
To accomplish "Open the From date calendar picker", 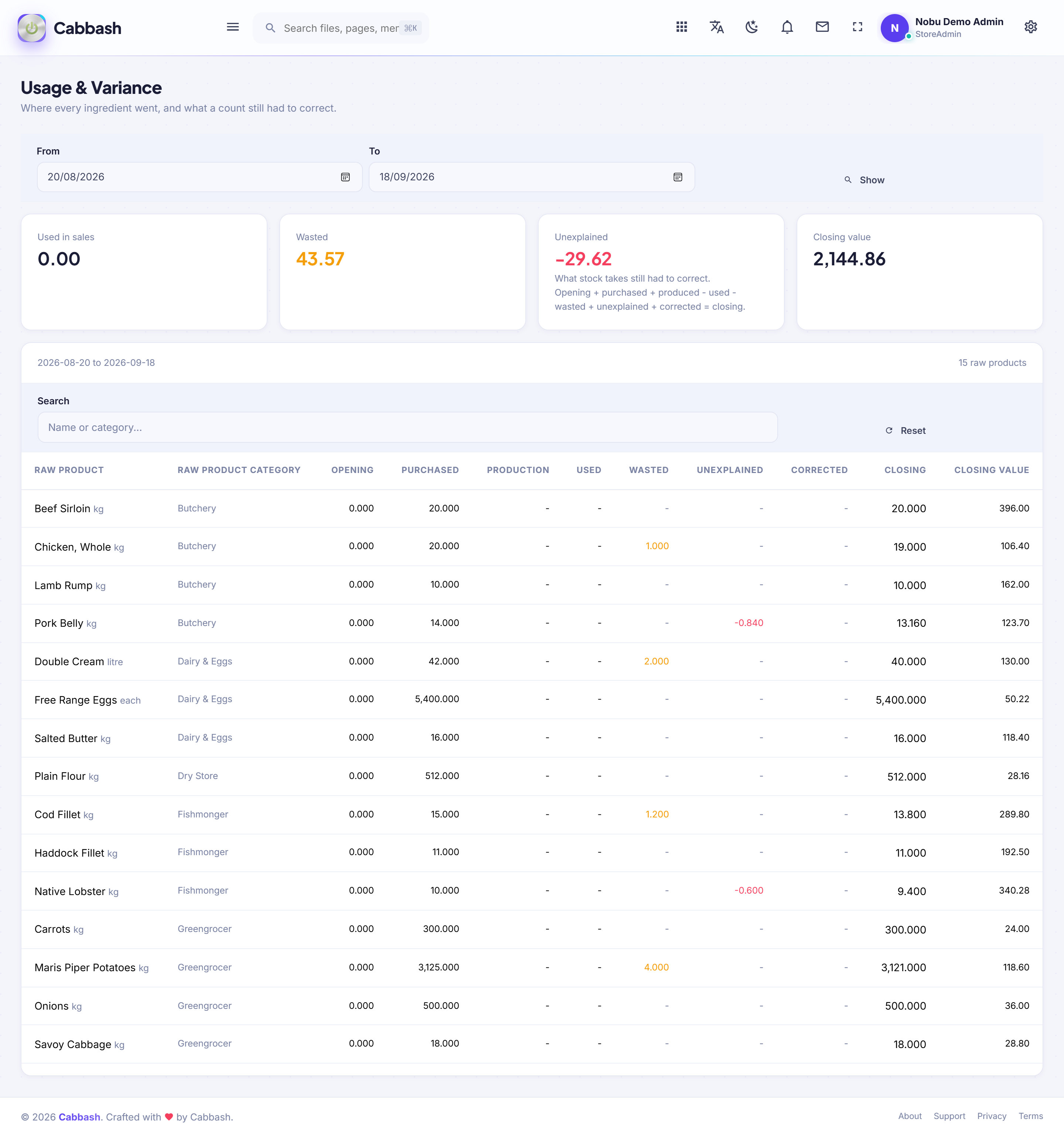I will point(345,177).
